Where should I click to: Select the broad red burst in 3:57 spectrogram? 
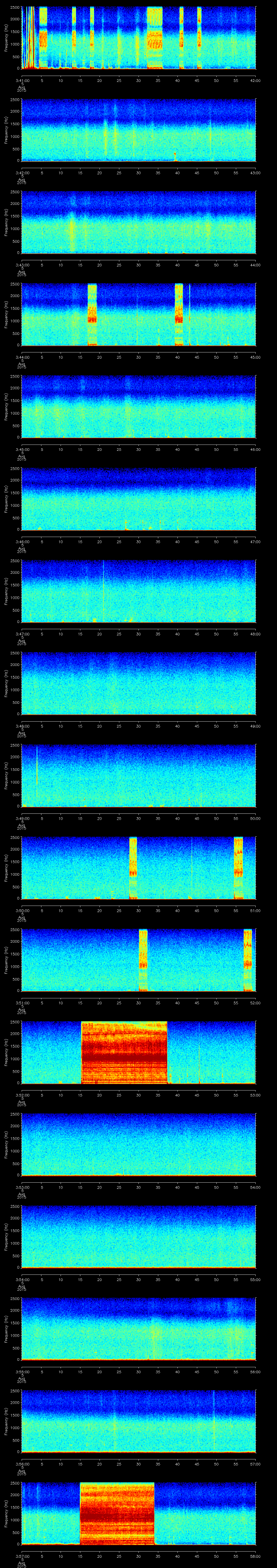point(117,1513)
